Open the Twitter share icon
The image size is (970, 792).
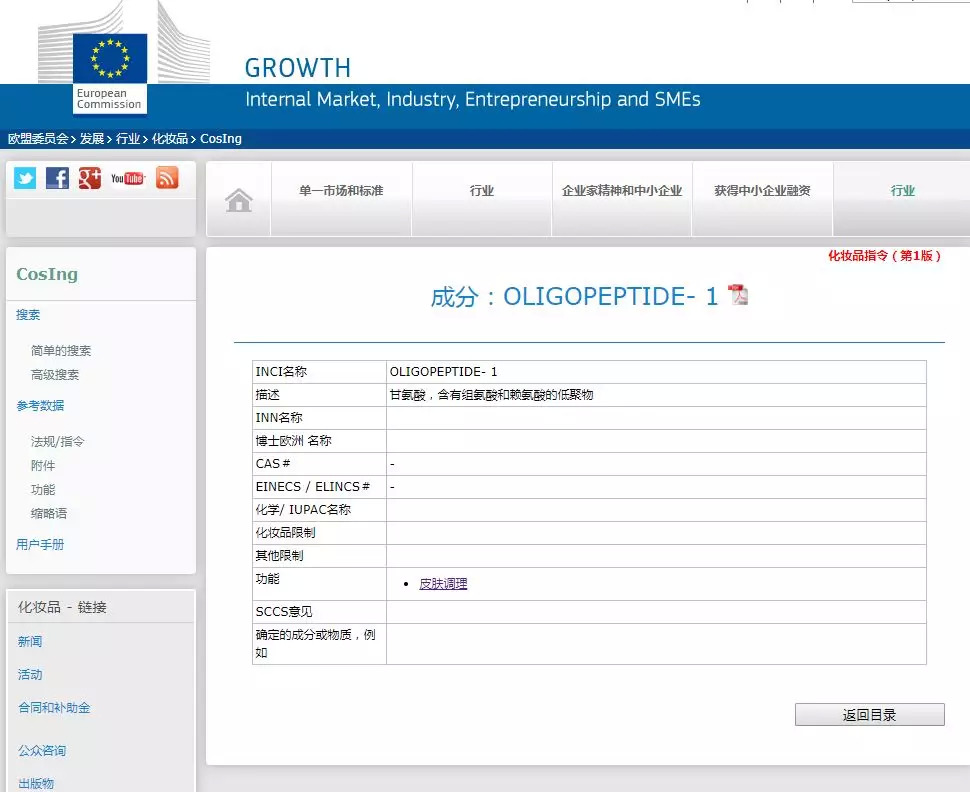pos(25,178)
